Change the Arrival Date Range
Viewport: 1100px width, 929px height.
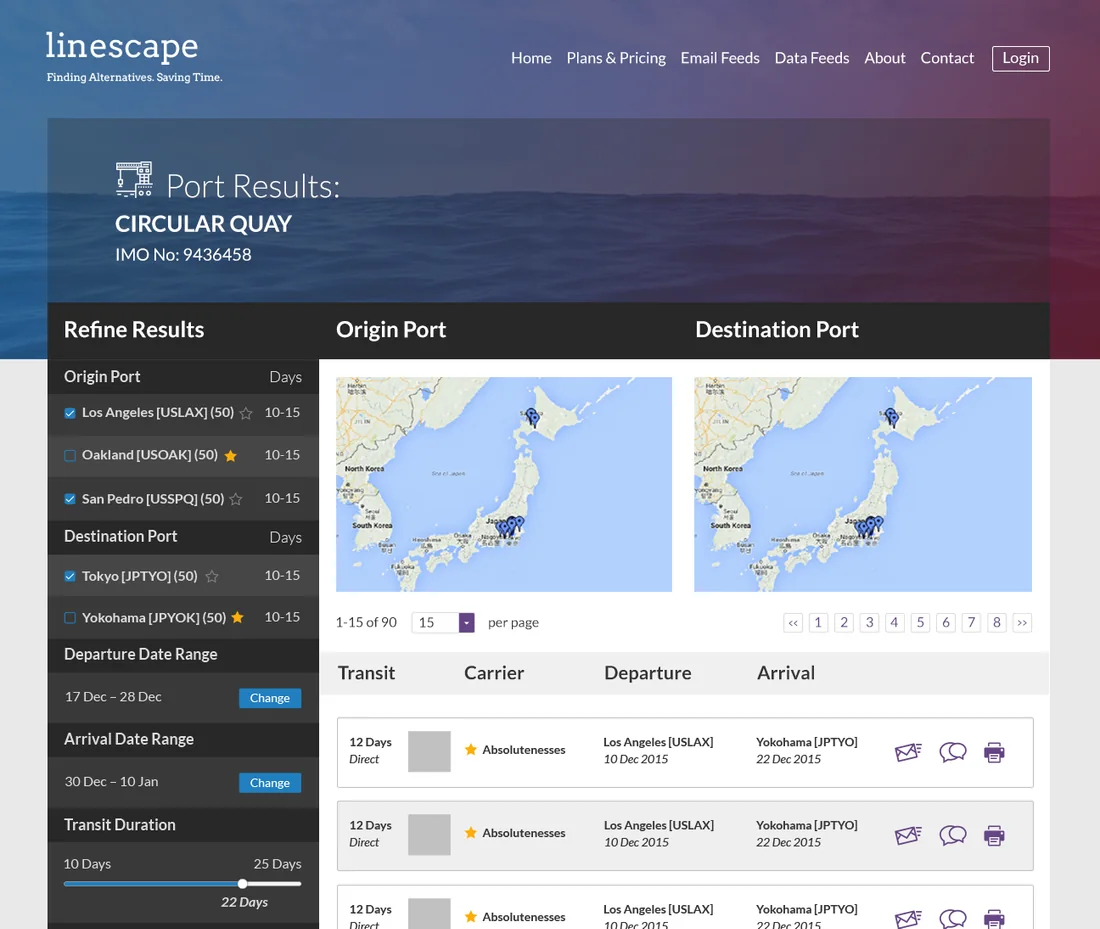270,783
